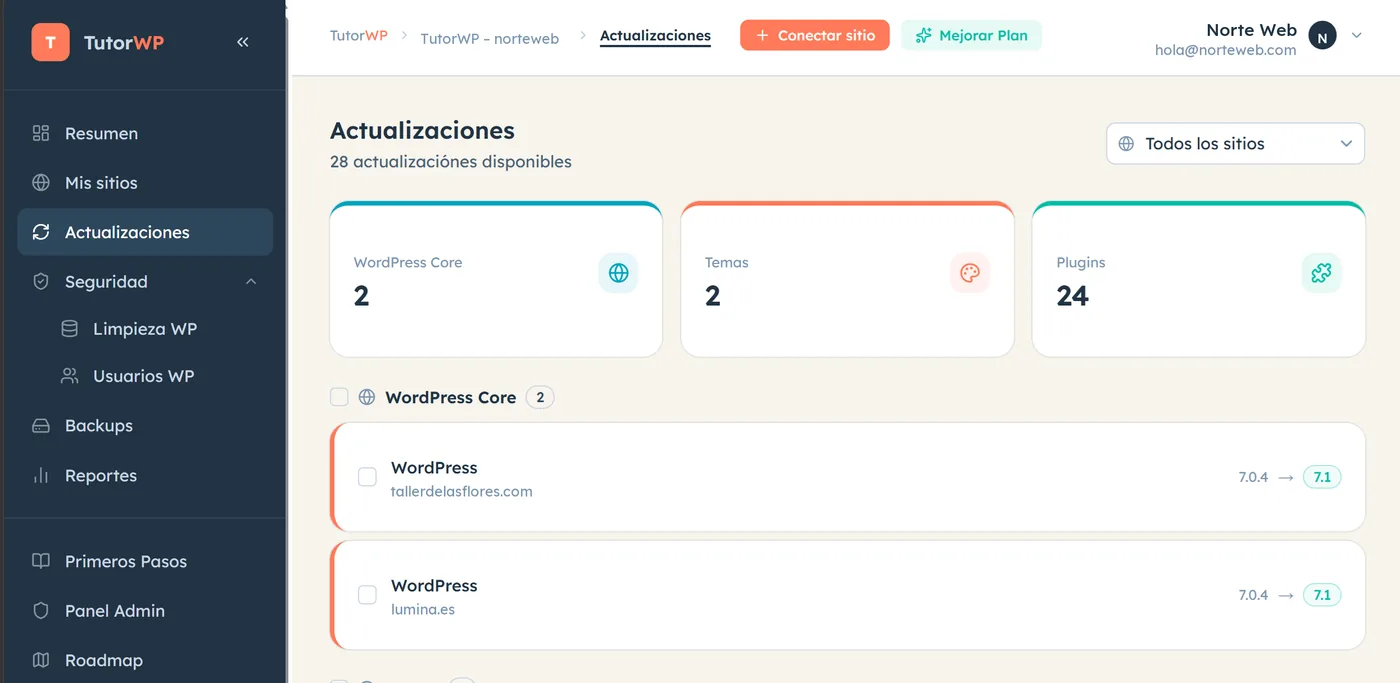The image size is (1400, 683).
Task: Click the Limpieza WP database icon
Action: [69, 329]
